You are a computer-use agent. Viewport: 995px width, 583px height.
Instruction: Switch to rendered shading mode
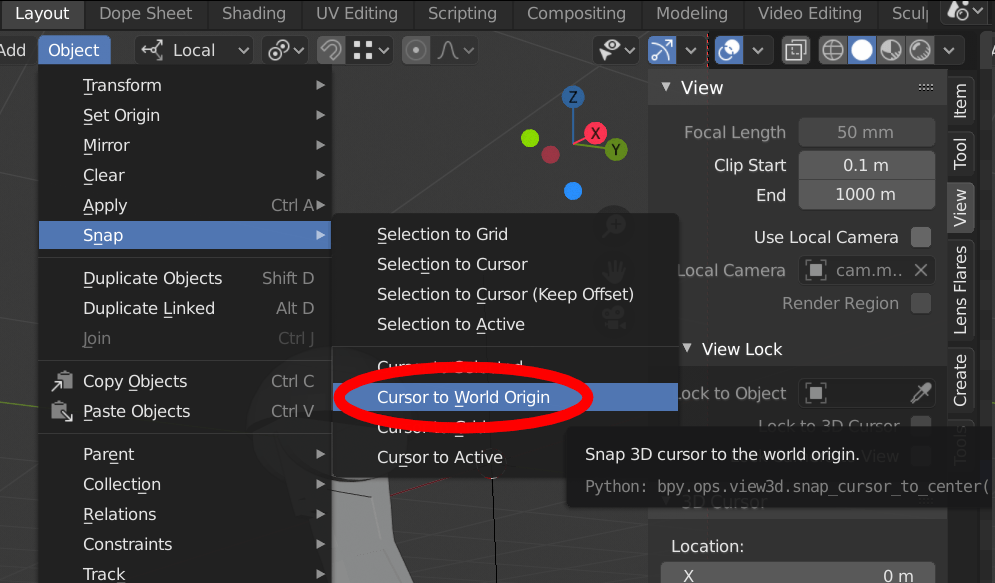[x=920, y=50]
